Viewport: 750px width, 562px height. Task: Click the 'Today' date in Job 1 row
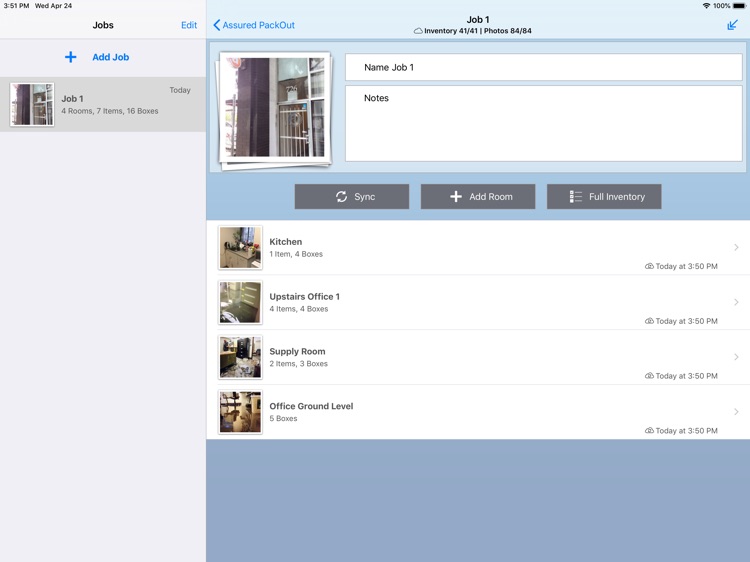coord(180,90)
